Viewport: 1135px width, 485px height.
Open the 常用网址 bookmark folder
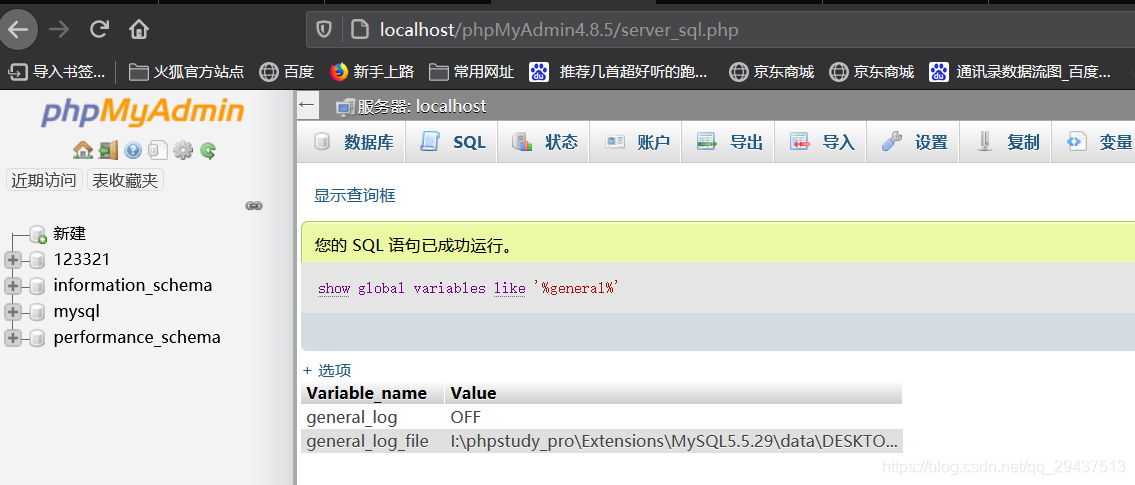[x=471, y=72]
